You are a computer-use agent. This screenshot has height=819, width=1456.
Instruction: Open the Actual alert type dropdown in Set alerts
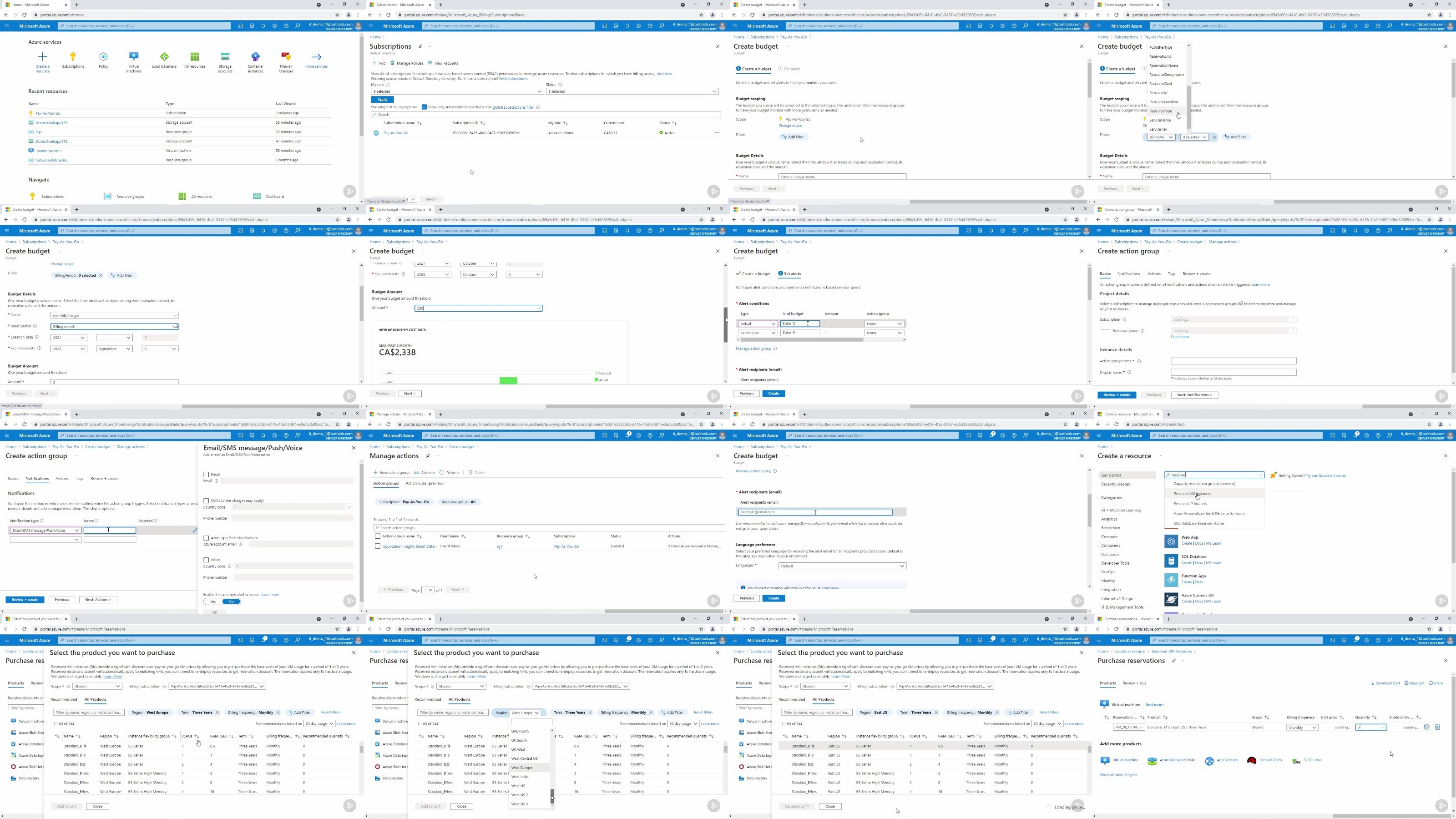[758, 324]
